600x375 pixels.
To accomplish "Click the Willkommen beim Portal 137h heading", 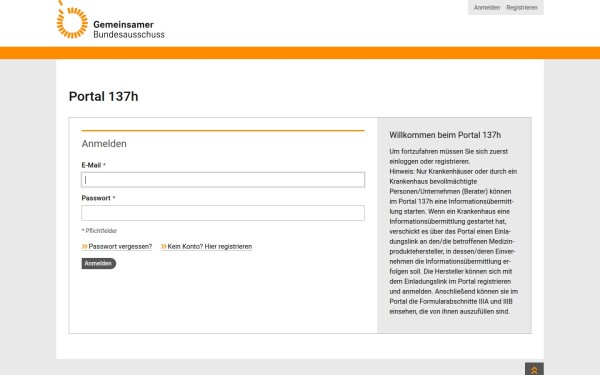I will pyautogui.click(x=445, y=135).
